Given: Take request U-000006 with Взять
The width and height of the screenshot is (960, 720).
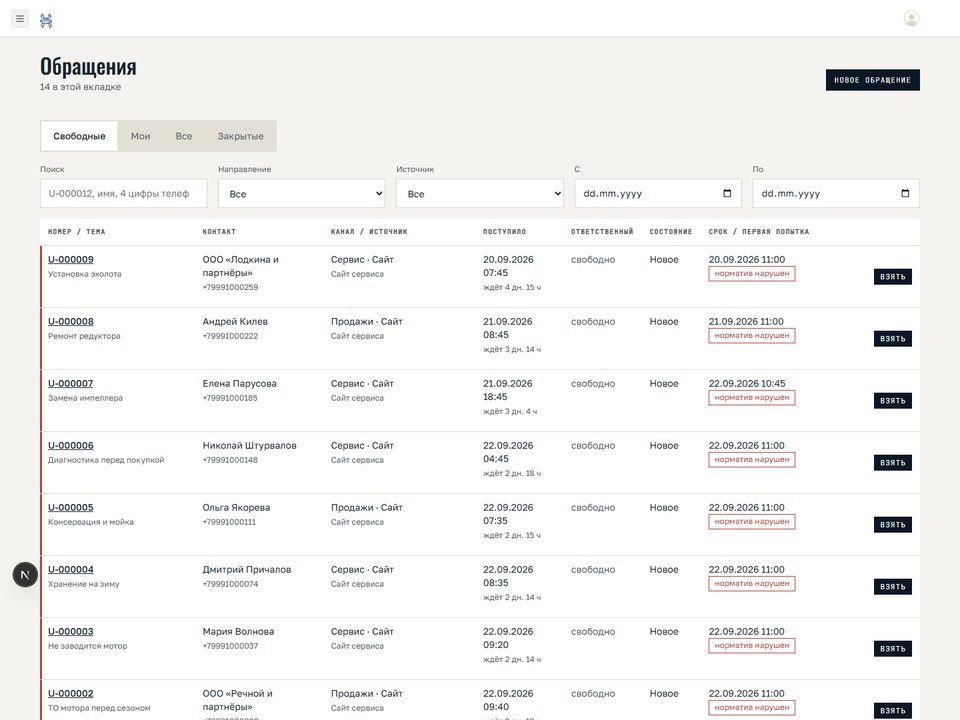Looking at the screenshot, I should click(x=893, y=462).
